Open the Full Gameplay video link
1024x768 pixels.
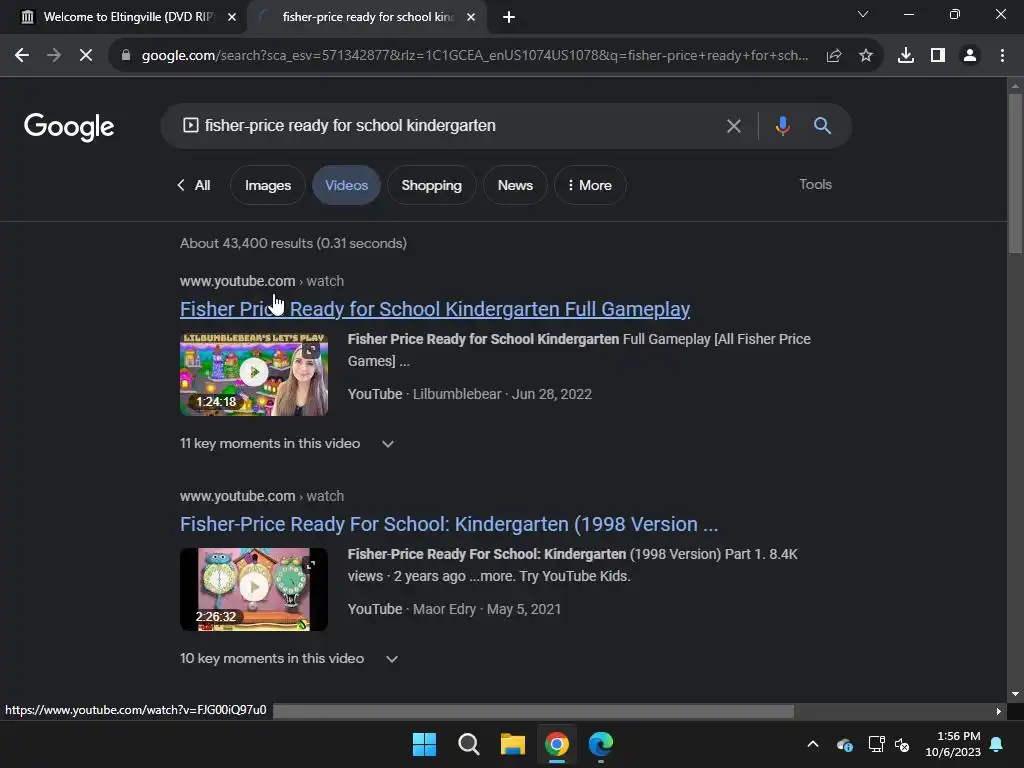click(x=435, y=309)
